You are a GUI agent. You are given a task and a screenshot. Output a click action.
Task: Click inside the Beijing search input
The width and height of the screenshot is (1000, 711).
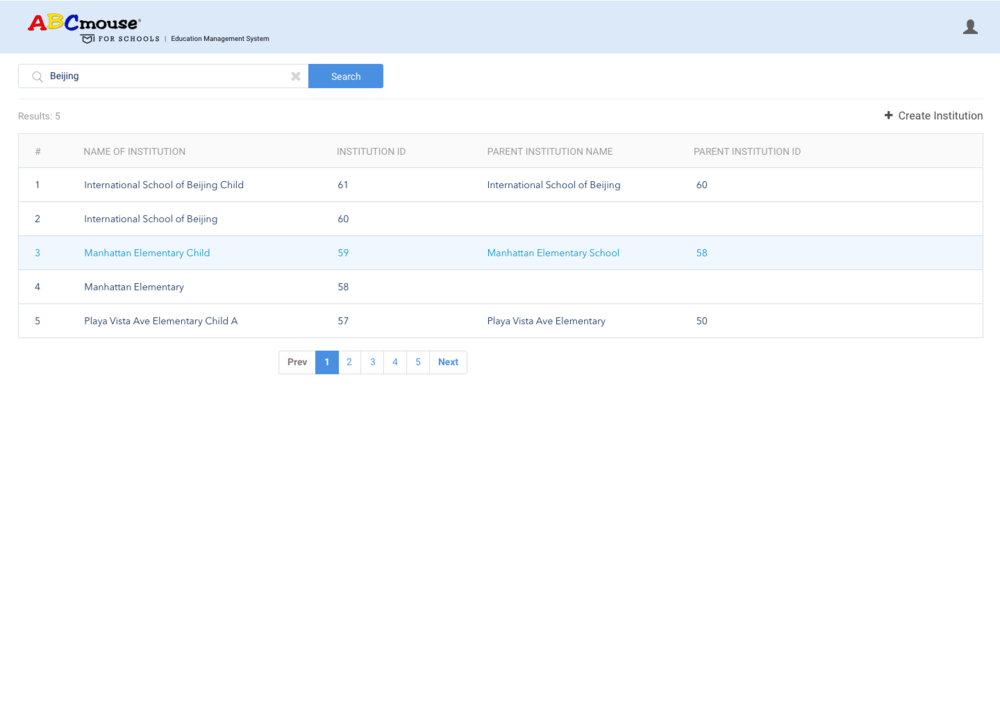tap(165, 76)
